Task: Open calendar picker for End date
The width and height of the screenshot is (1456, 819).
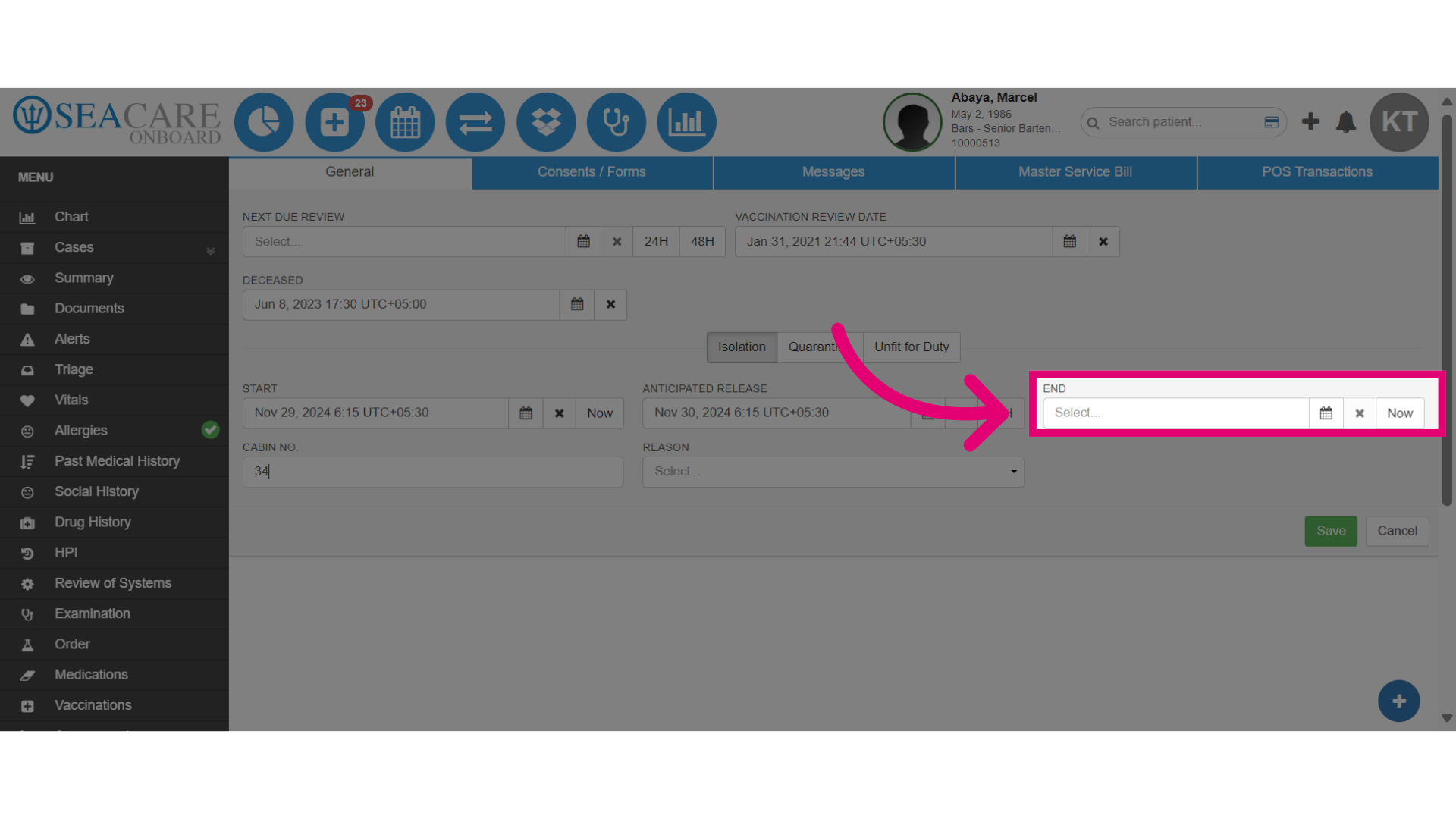Action: coord(1326,413)
